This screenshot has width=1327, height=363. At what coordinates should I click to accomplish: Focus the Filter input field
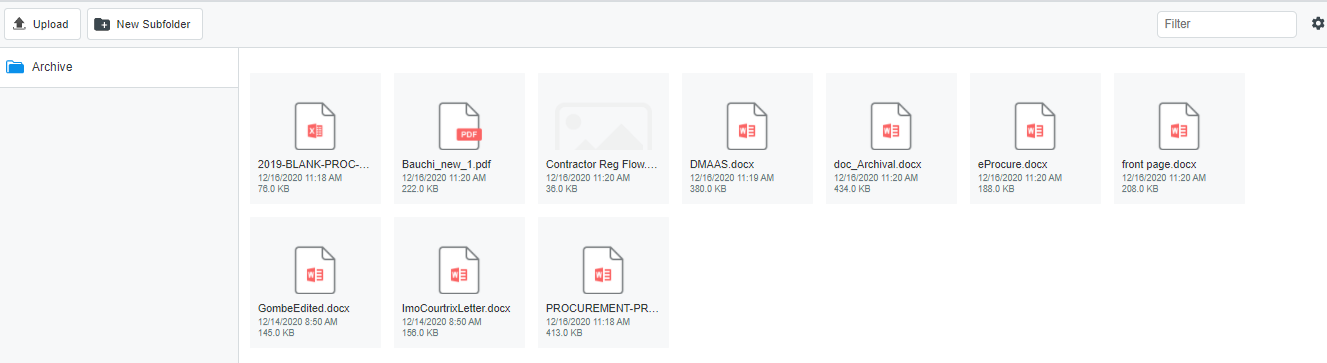point(1226,24)
